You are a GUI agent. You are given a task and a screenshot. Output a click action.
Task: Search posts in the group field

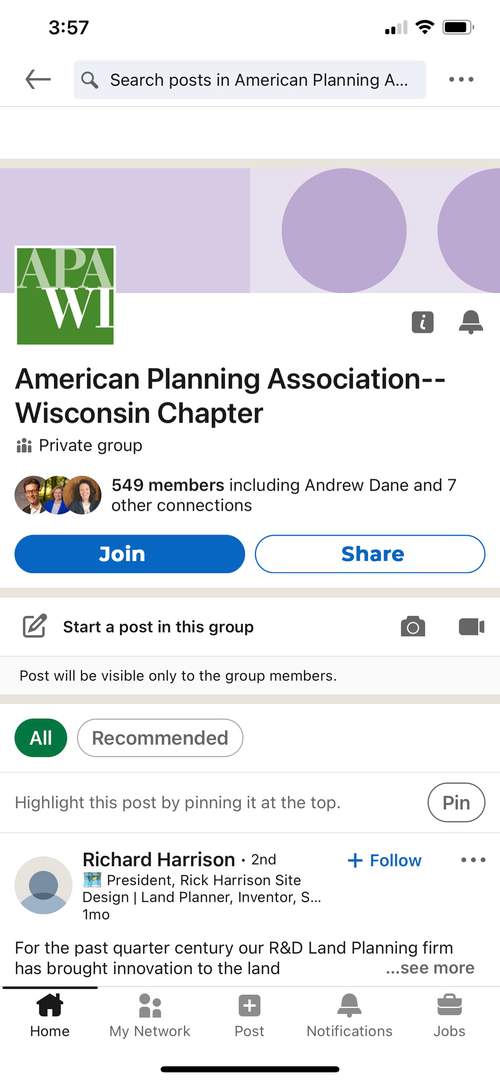[250, 80]
